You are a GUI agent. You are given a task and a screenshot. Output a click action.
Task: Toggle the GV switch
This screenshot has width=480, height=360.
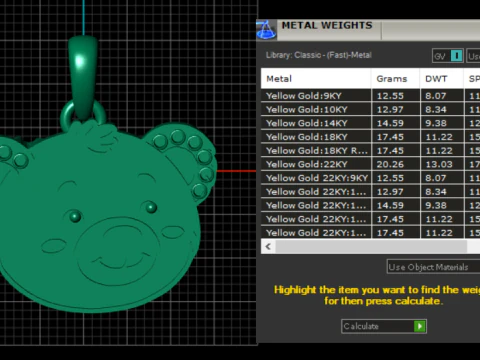coord(448,56)
